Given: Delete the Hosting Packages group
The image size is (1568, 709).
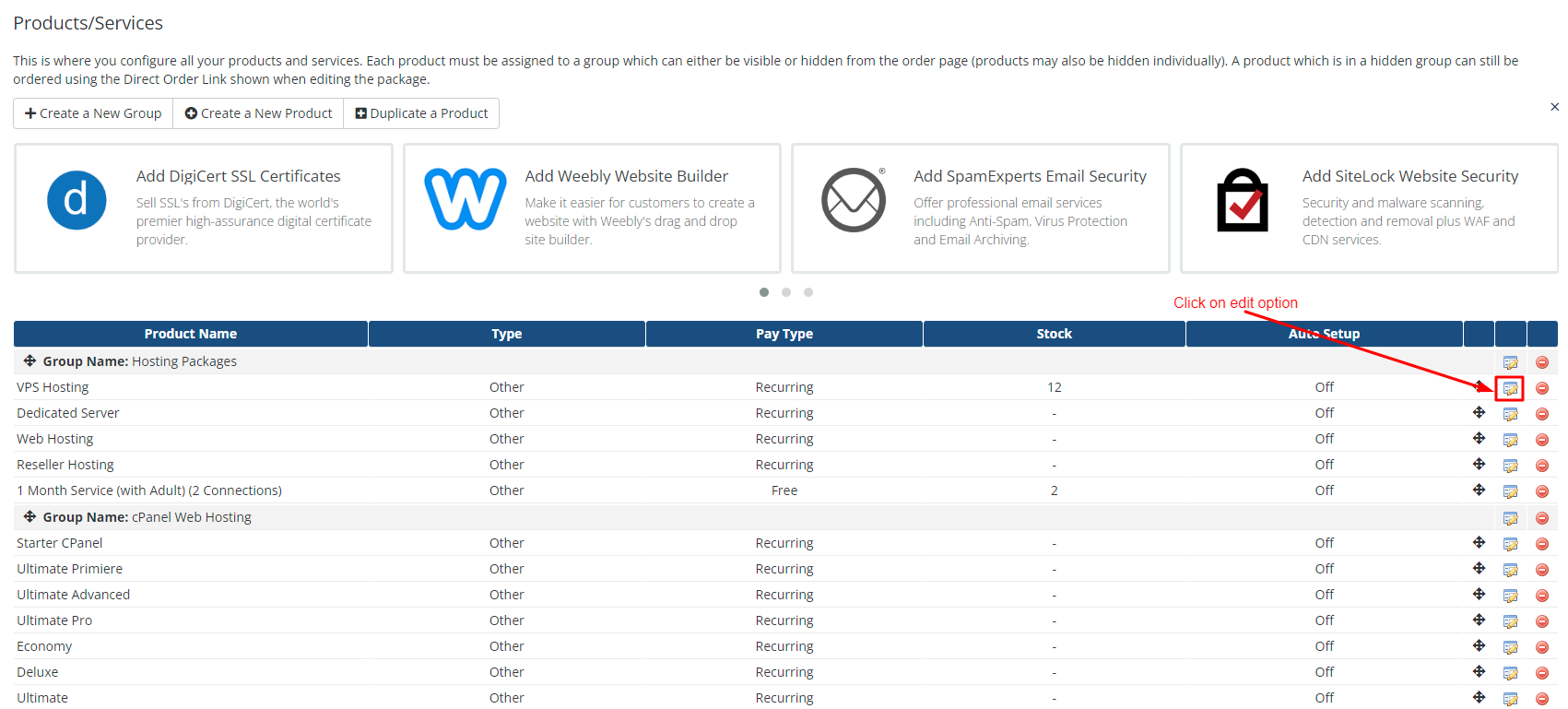Looking at the screenshot, I should (1541, 362).
